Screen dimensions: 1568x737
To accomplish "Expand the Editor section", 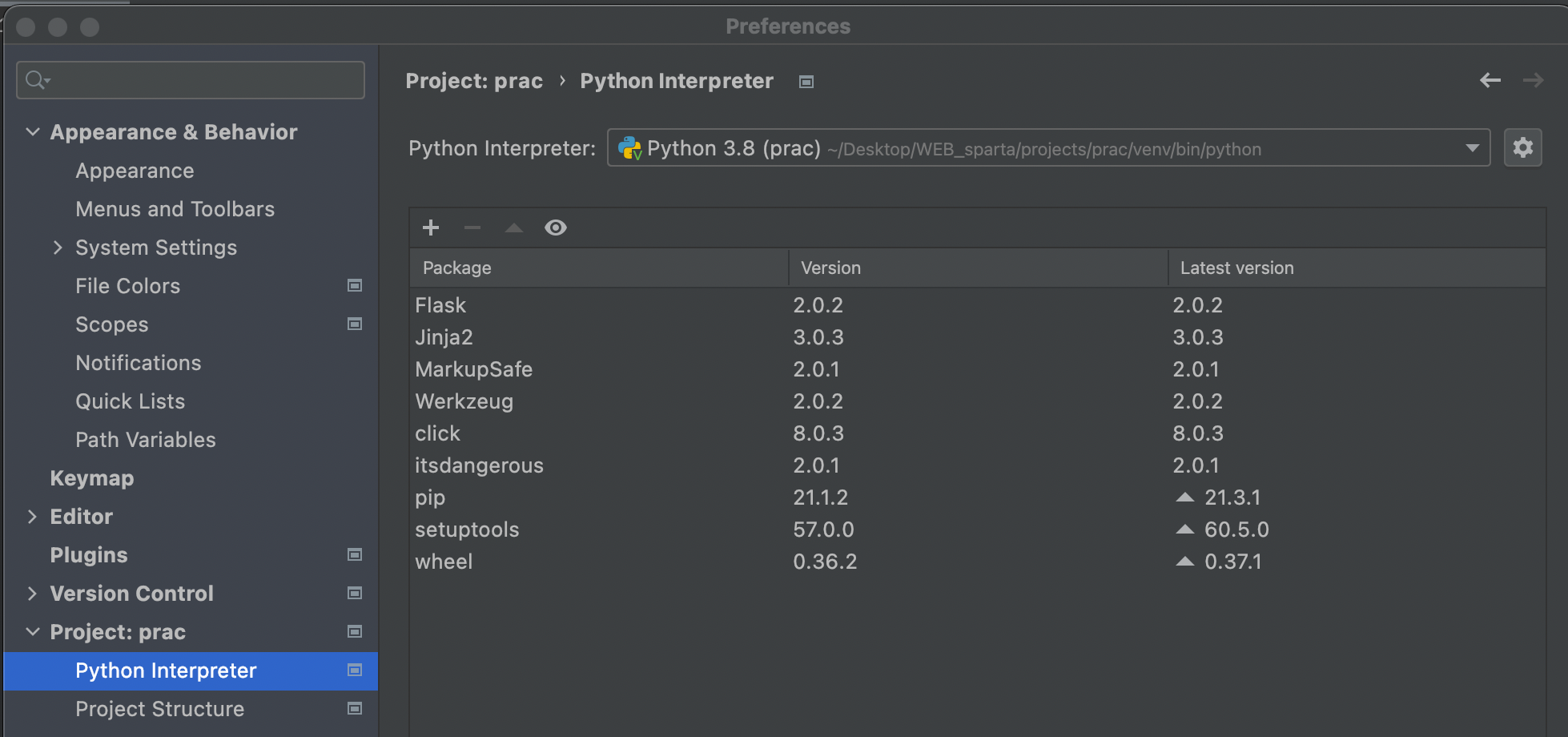I will (x=32, y=517).
